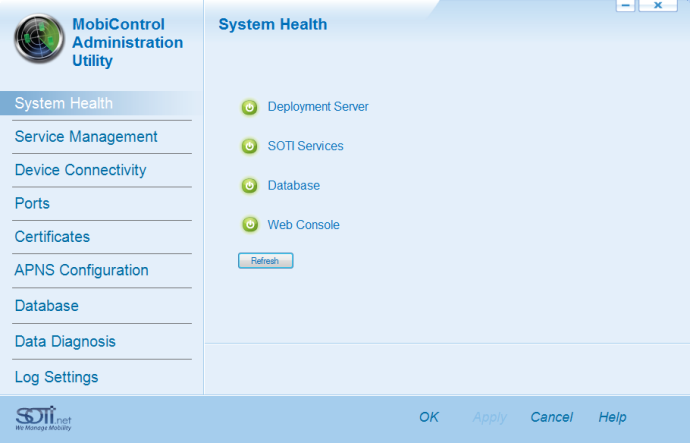Viewport: 690px width, 443px height.
Task: Minimize the utility window
Action: click(625, 6)
